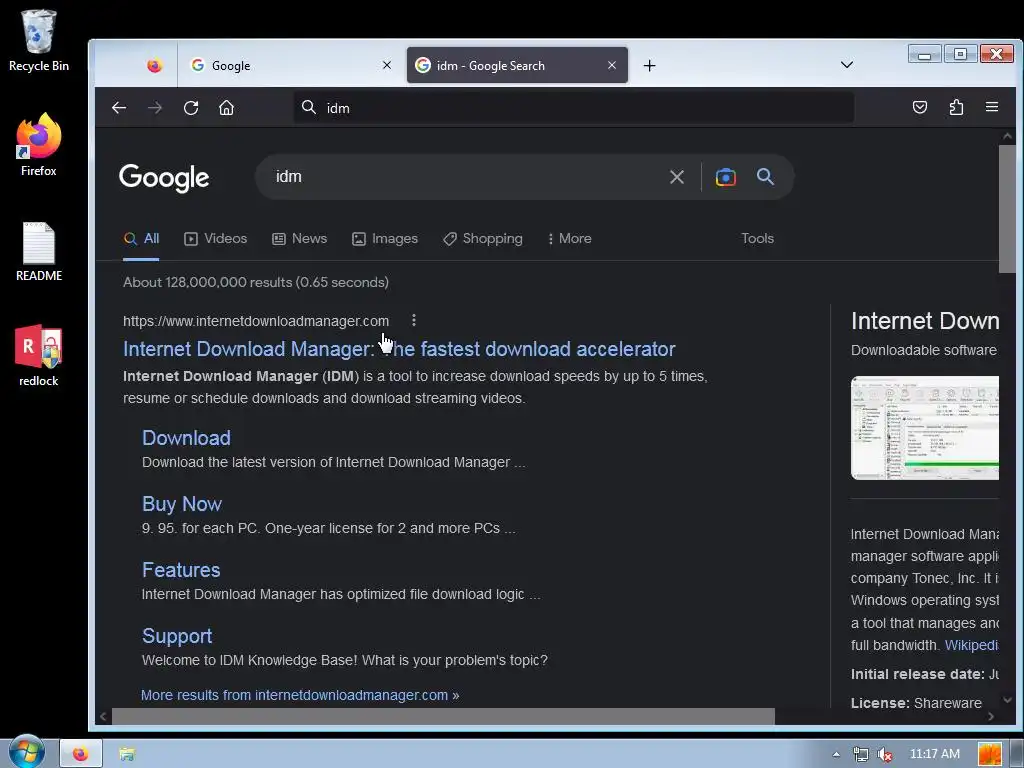Click the muted volume tray icon
The height and width of the screenshot is (768, 1024).
click(885, 754)
